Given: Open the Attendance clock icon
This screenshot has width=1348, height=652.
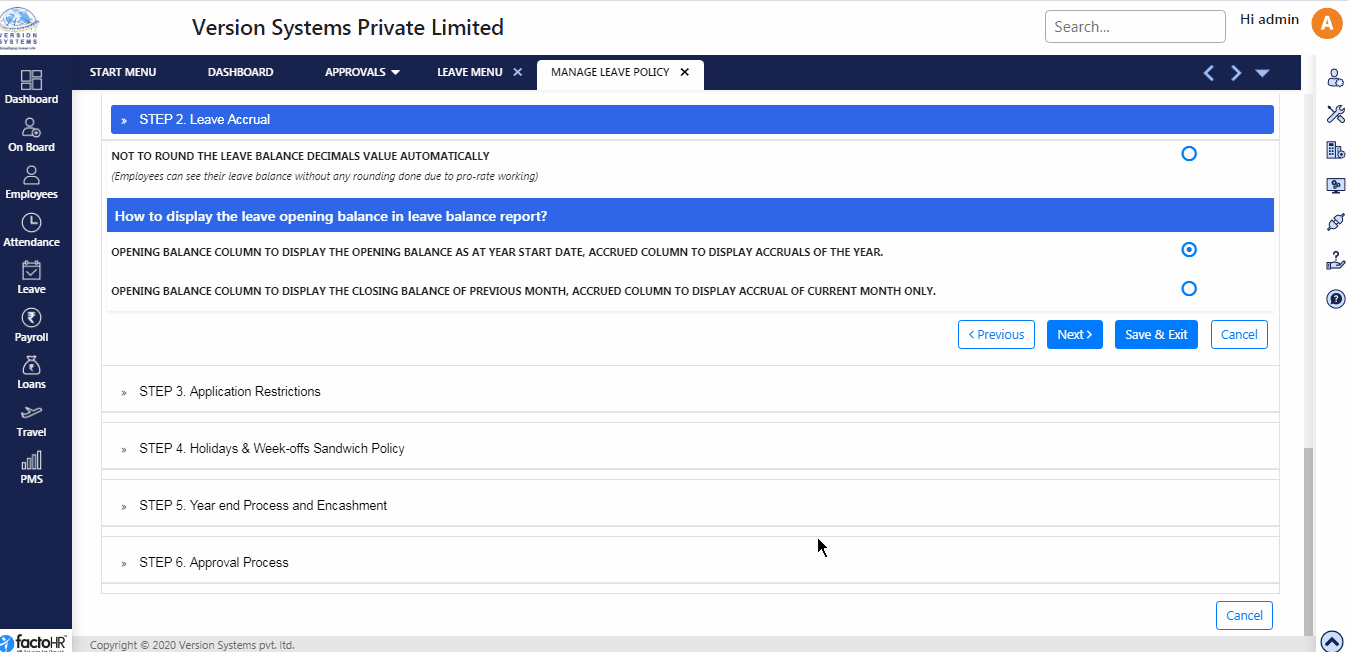Looking at the screenshot, I should (31, 228).
